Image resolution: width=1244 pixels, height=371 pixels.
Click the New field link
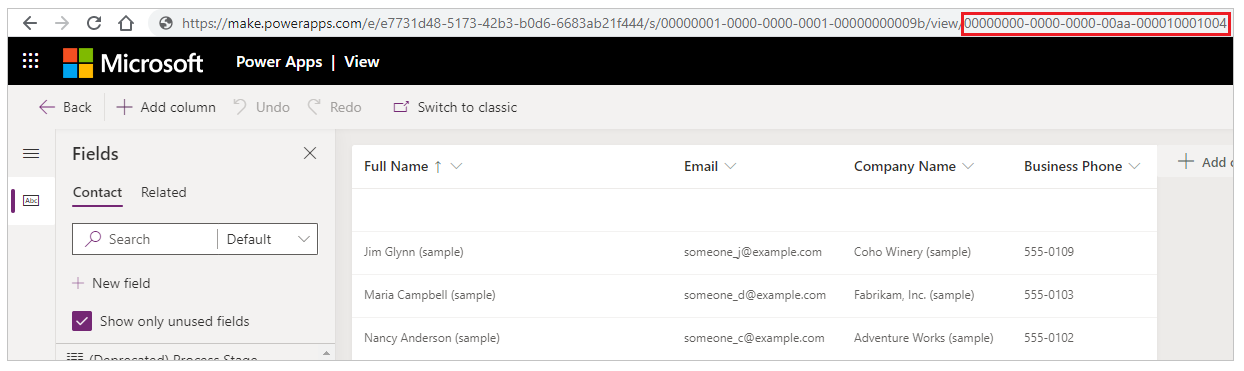(x=111, y=283)
